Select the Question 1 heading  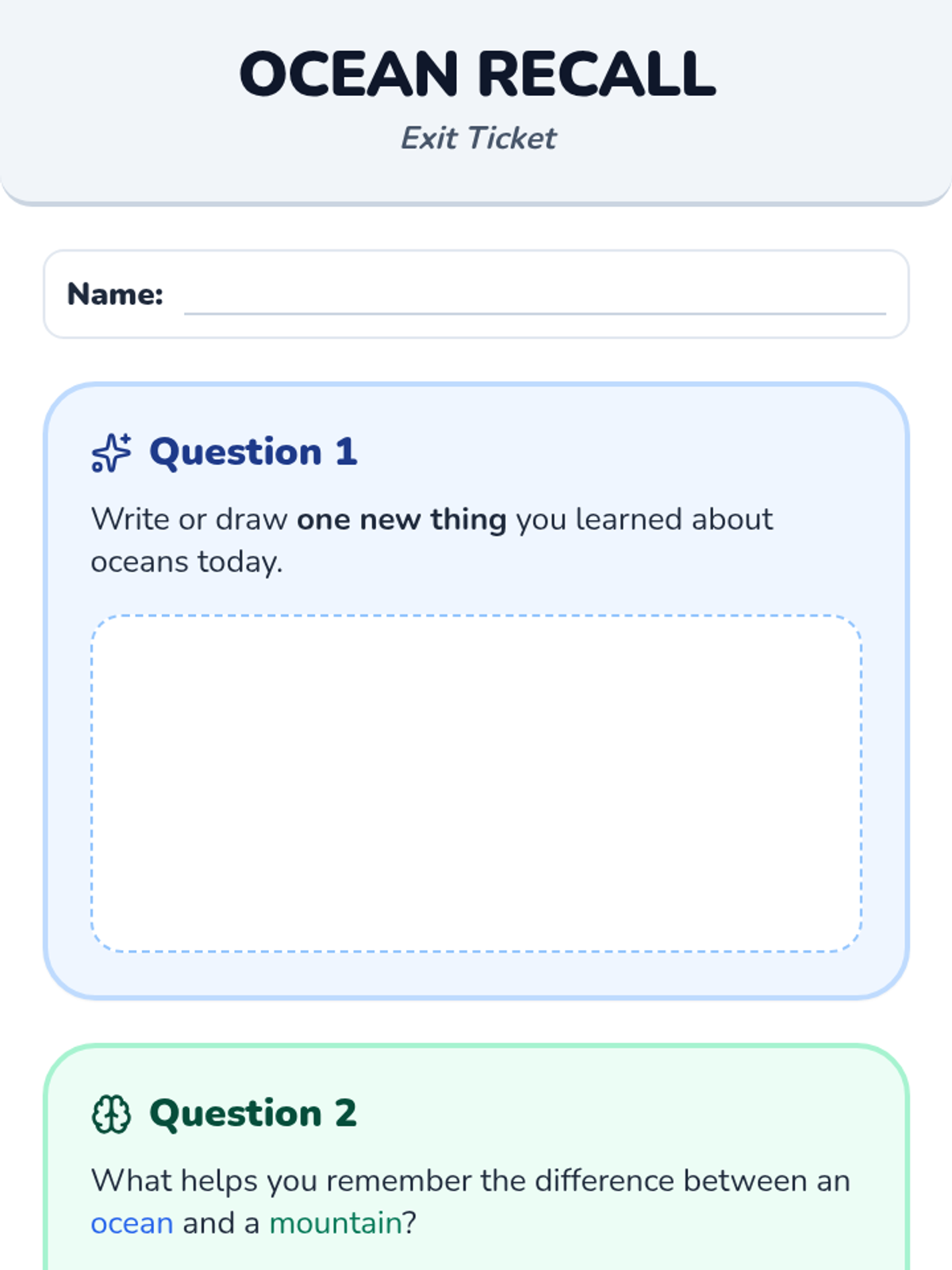pos(253,452)
